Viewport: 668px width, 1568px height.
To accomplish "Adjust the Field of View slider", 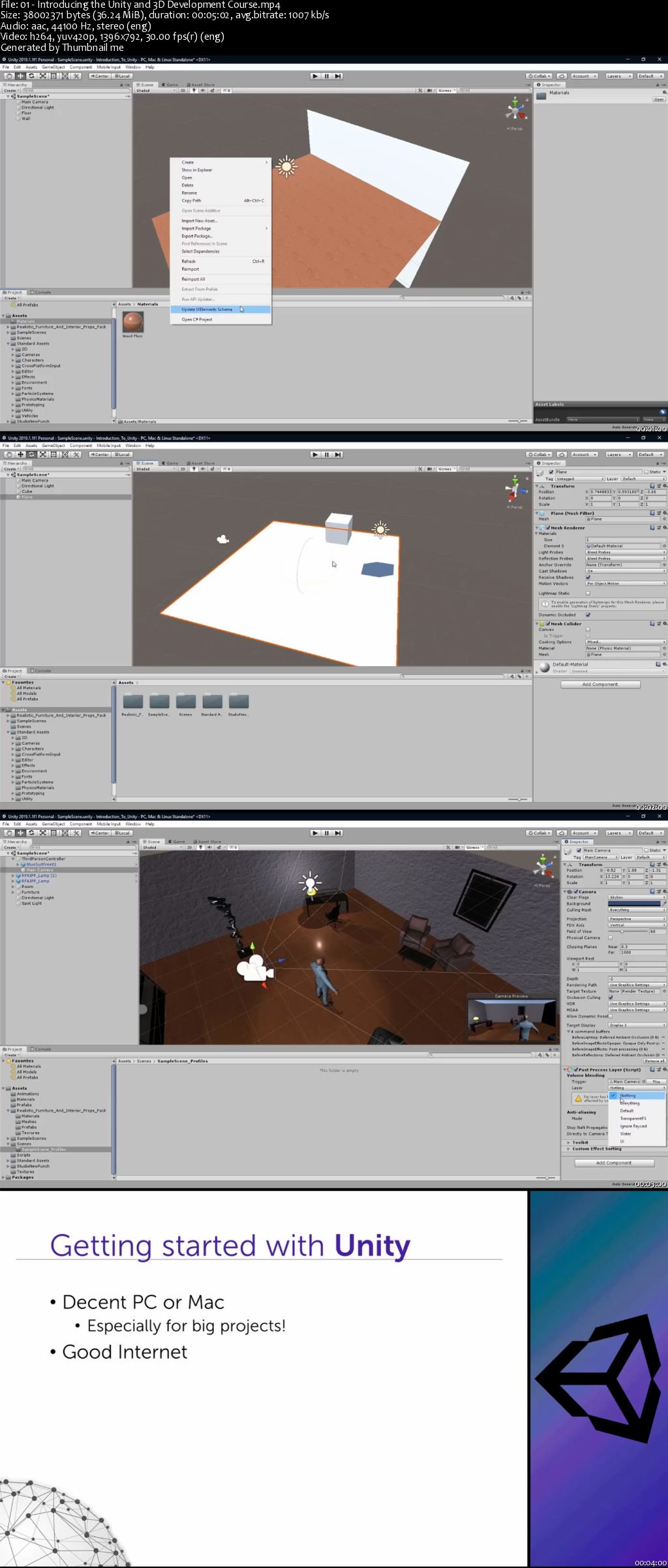I will tap(628, 931).
